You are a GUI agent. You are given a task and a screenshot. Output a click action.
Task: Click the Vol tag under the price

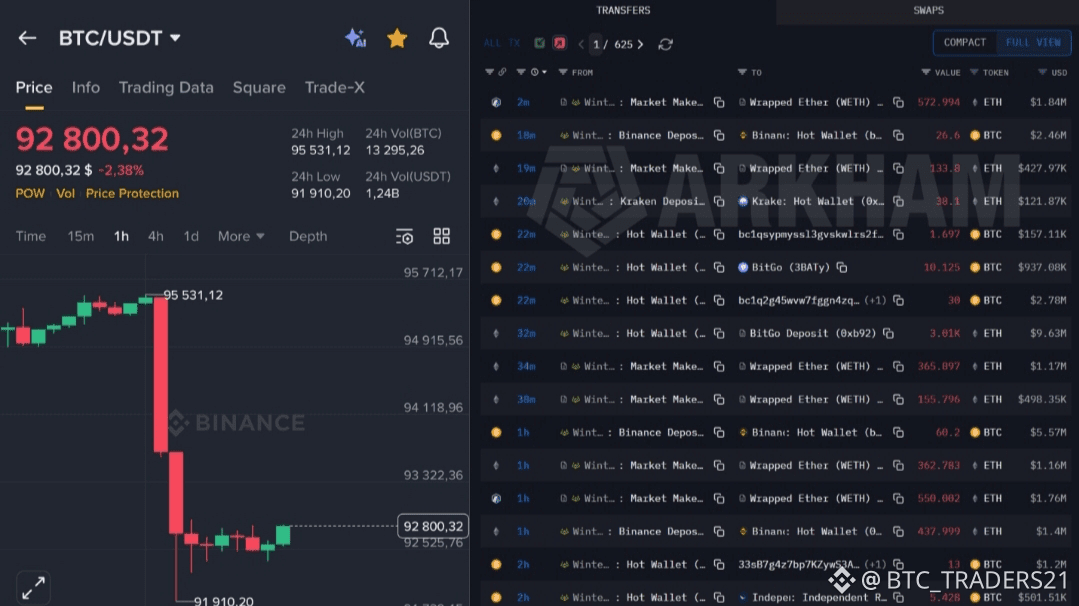(65, 193)
